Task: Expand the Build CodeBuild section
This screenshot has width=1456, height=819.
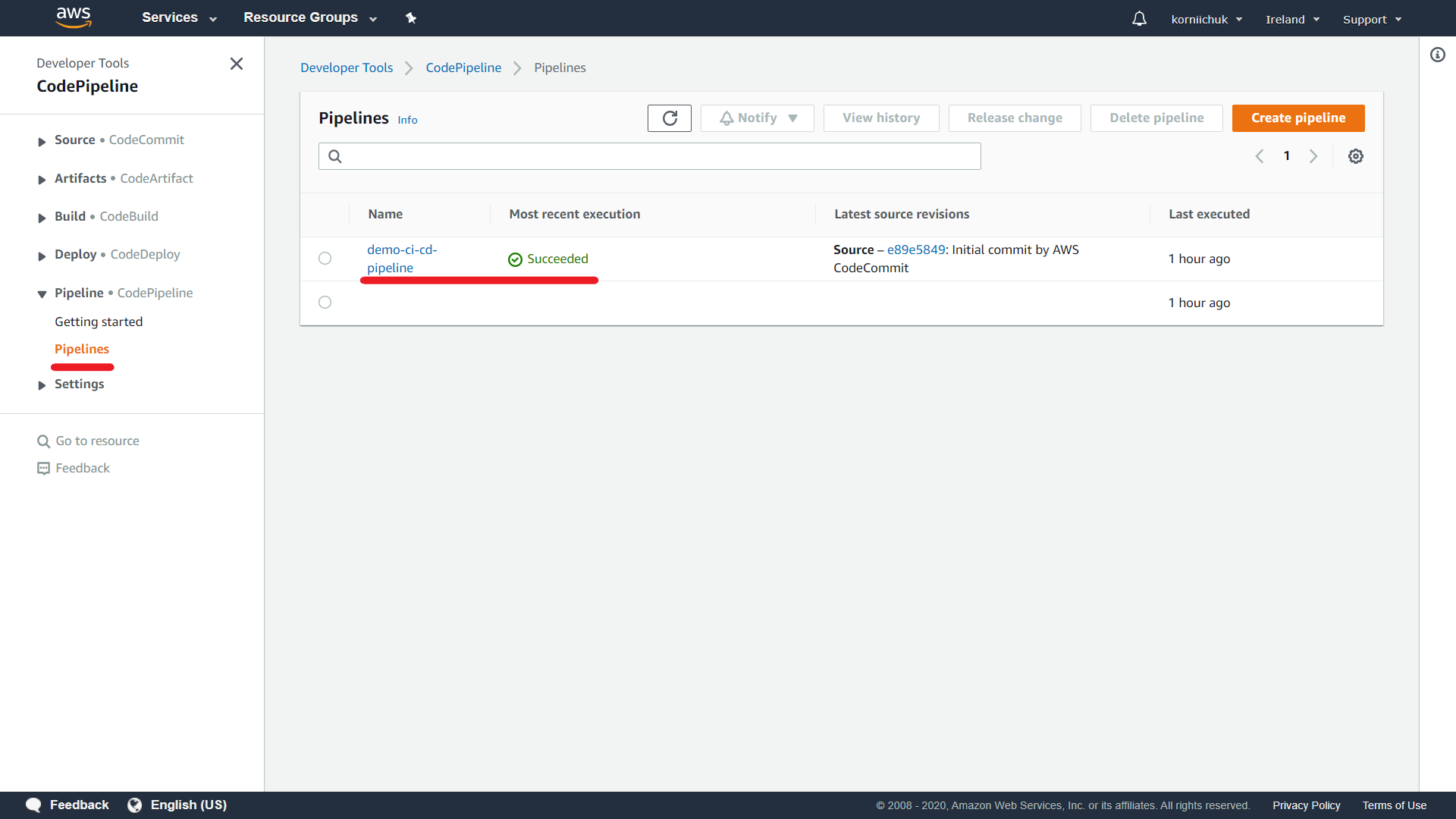Action: pyautogui.click(x=42, y=218)
